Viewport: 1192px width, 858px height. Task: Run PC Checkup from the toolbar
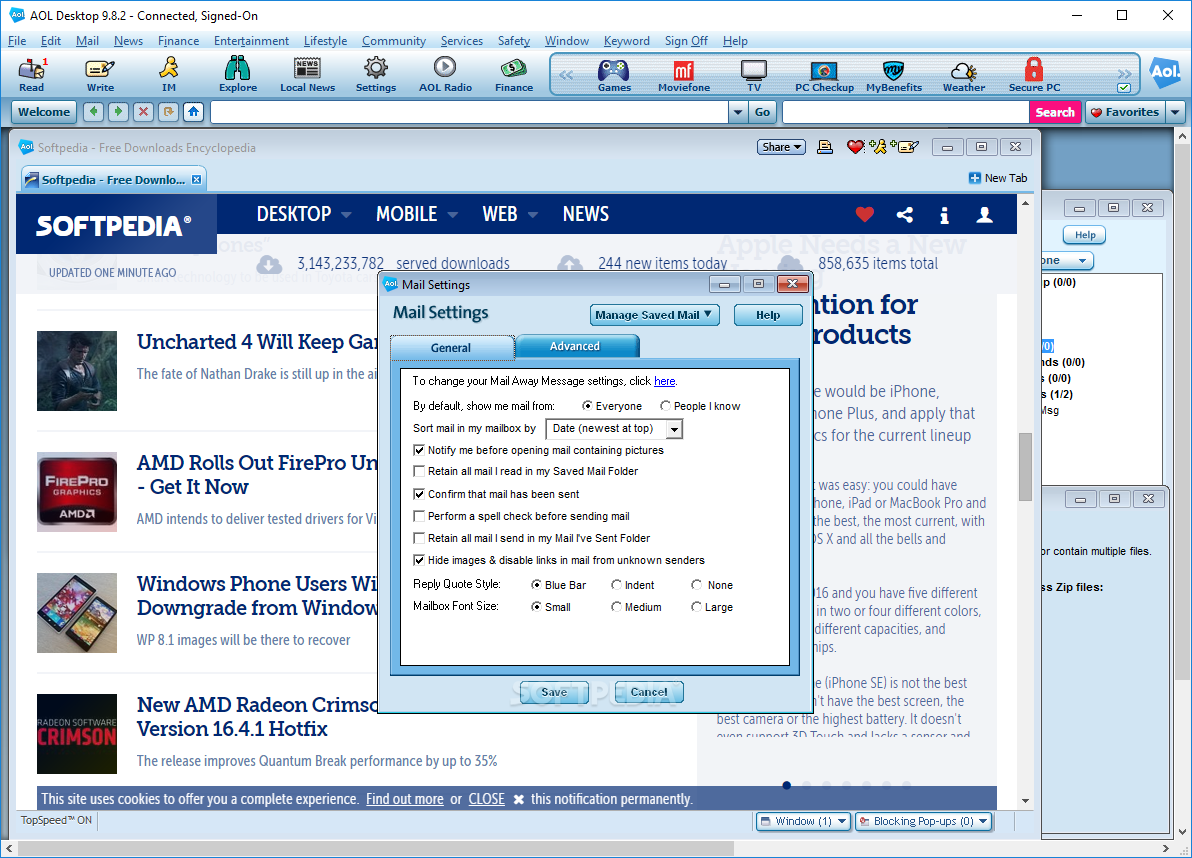point(824,76)
